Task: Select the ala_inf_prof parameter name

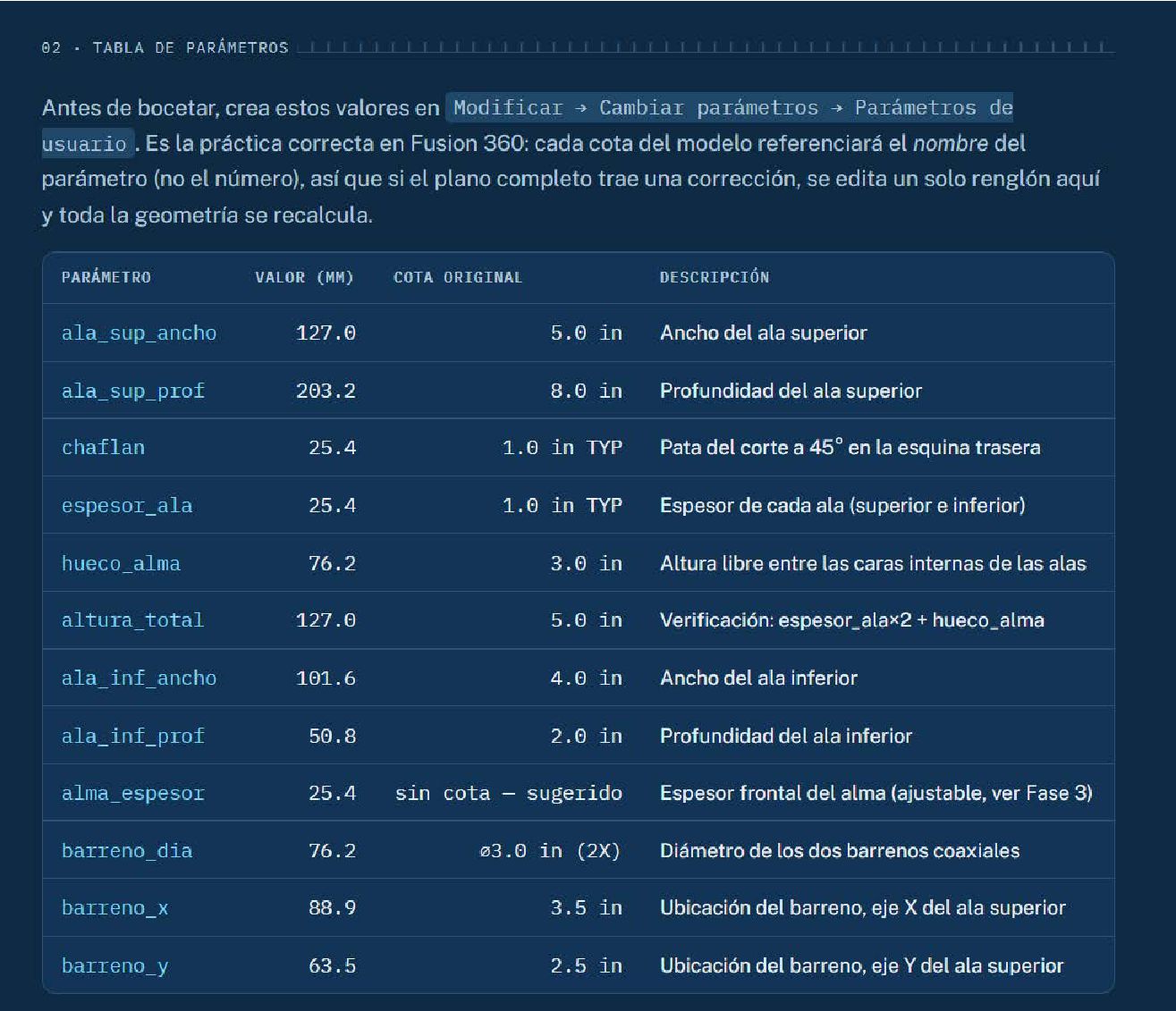Action: tap(133, 736)
